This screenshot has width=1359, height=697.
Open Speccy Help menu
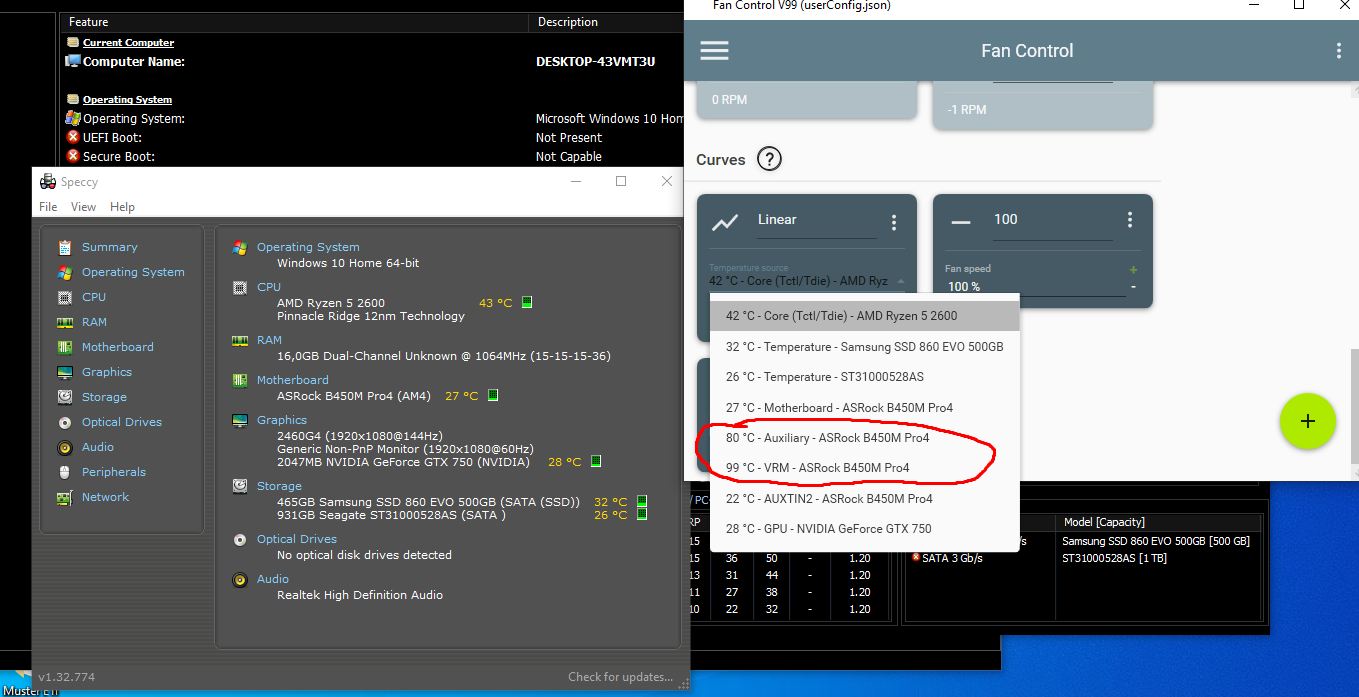(x=122, y=207)
